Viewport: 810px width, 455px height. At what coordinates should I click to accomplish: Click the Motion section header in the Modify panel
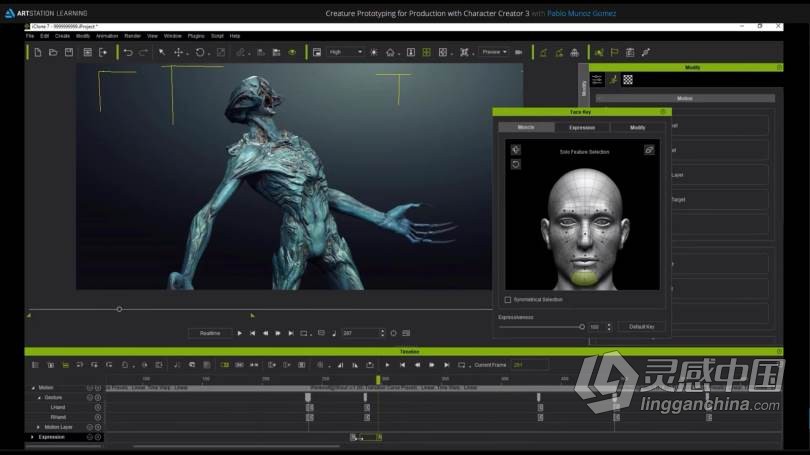tap(685, 98)
